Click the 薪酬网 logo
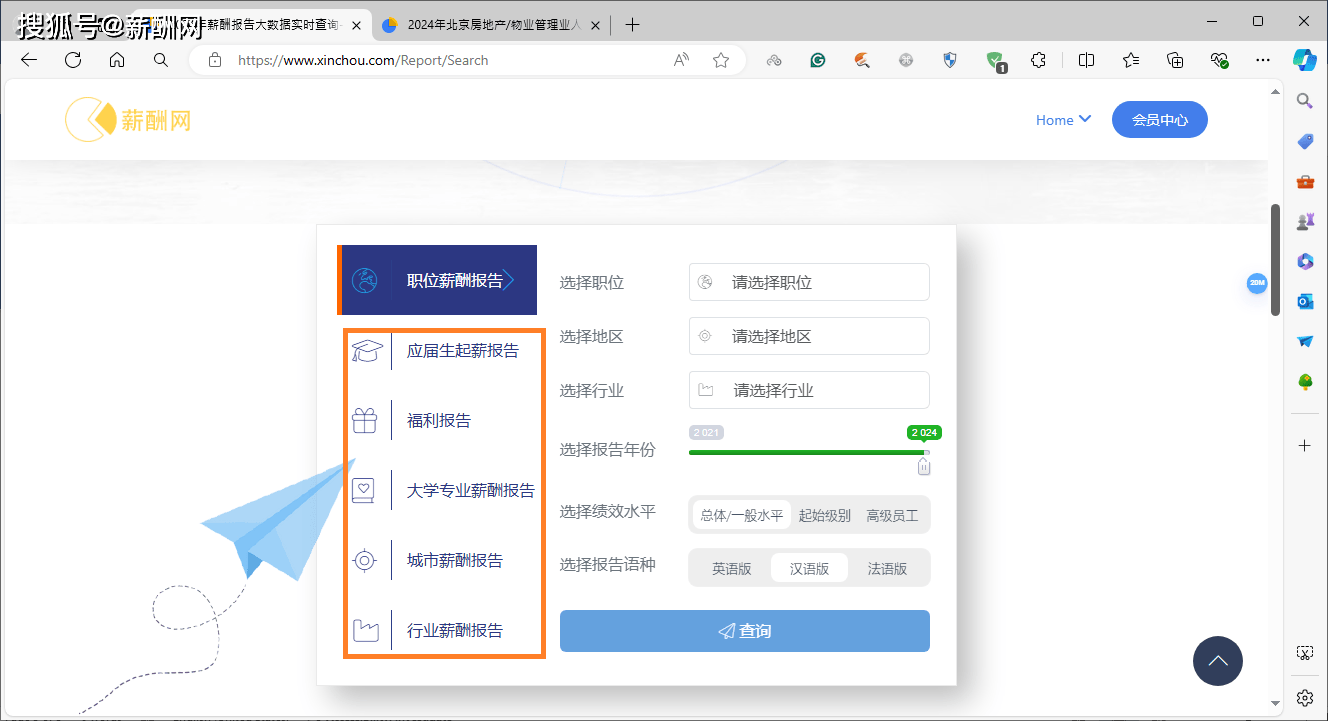Viewport: 1328px width, 721px height. (x=128, y=120)
